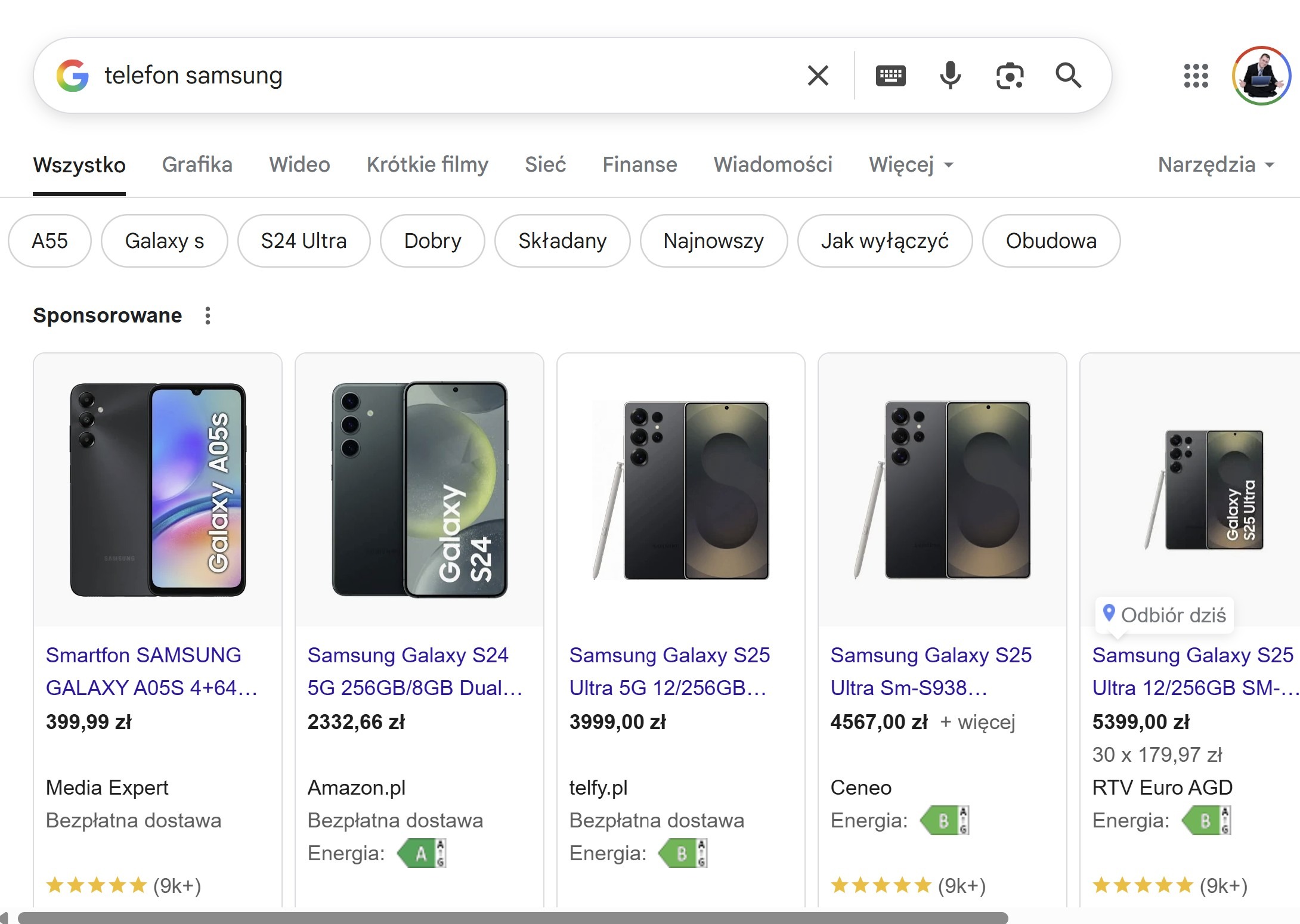
Task: Select the Dobry filter chip
Action: (433, 241)
